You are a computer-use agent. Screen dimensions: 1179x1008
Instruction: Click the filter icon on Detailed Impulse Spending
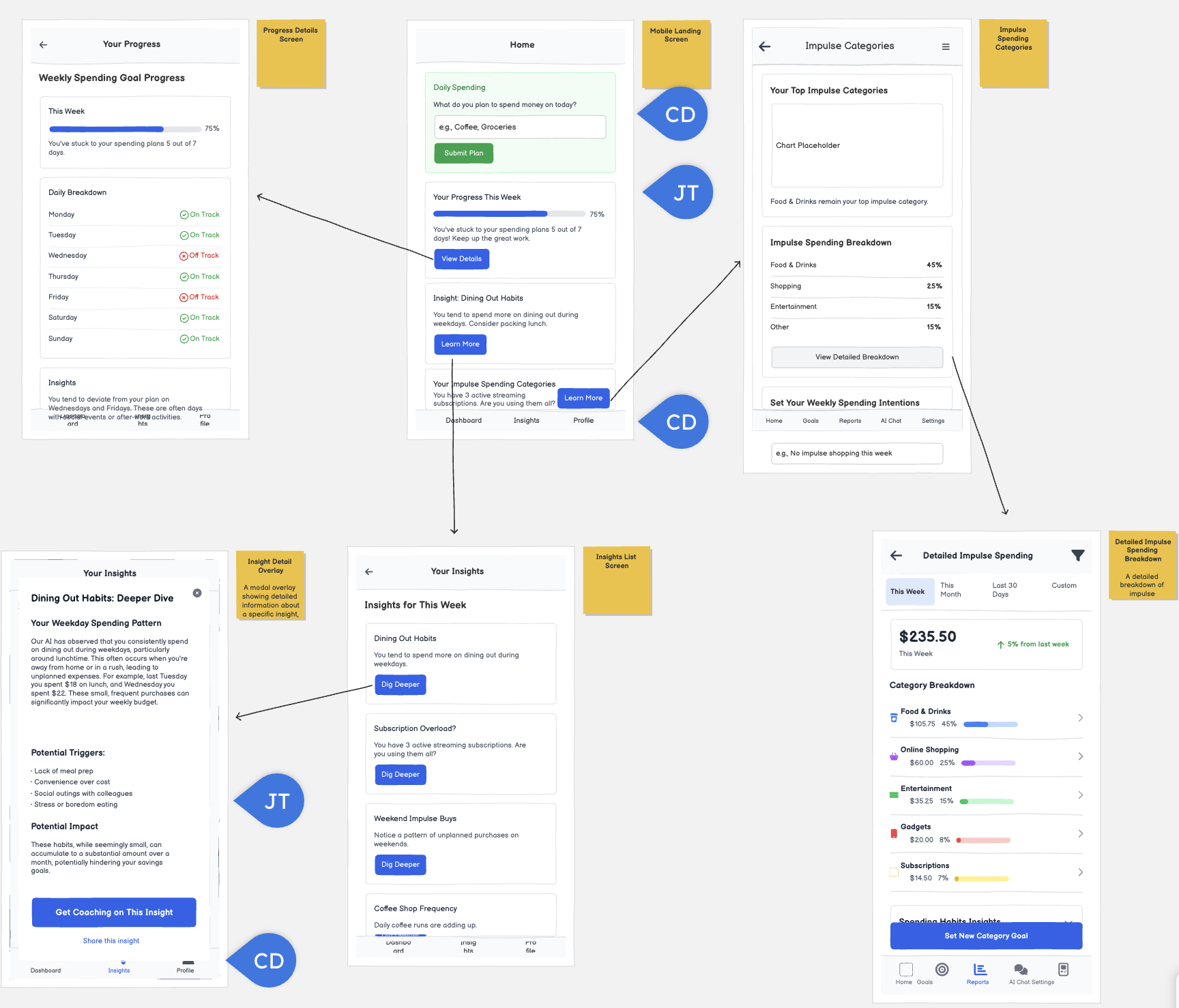(x=1077, y=556)
